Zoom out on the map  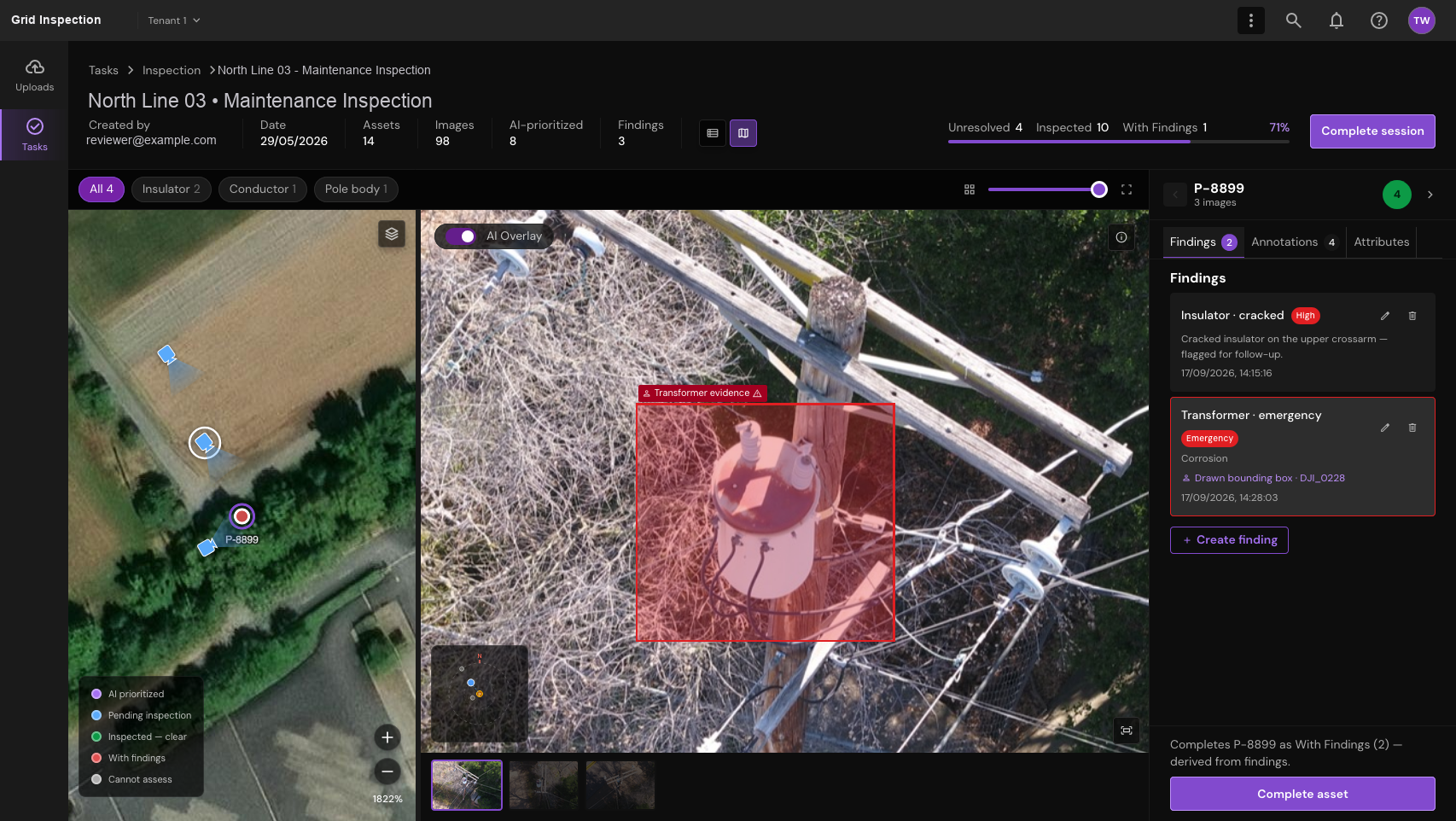387,772
